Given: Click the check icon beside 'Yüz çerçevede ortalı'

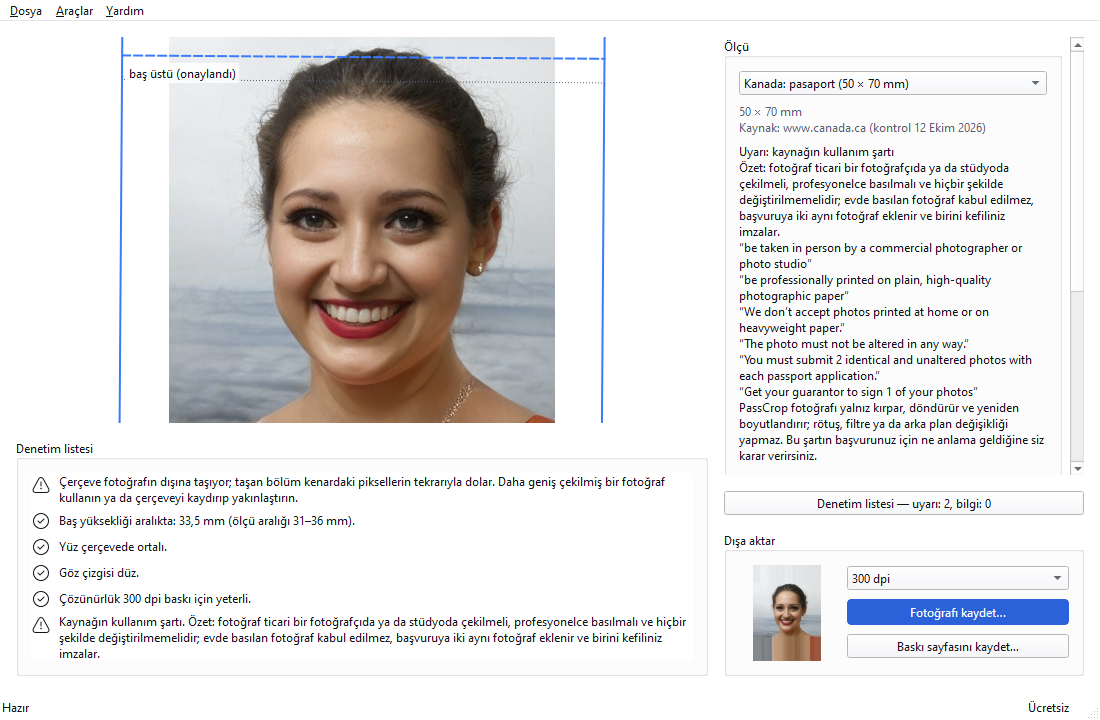Looking at the screenshot, I should 41,547.
